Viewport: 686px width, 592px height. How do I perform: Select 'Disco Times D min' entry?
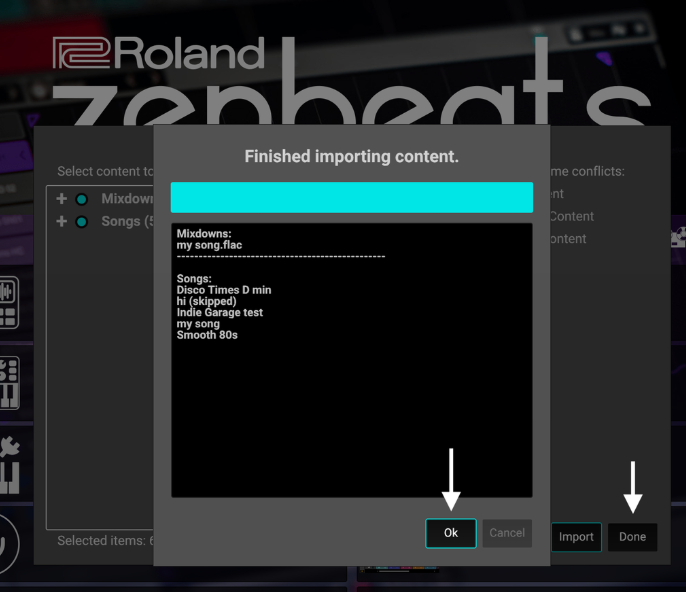click(224, 290)
